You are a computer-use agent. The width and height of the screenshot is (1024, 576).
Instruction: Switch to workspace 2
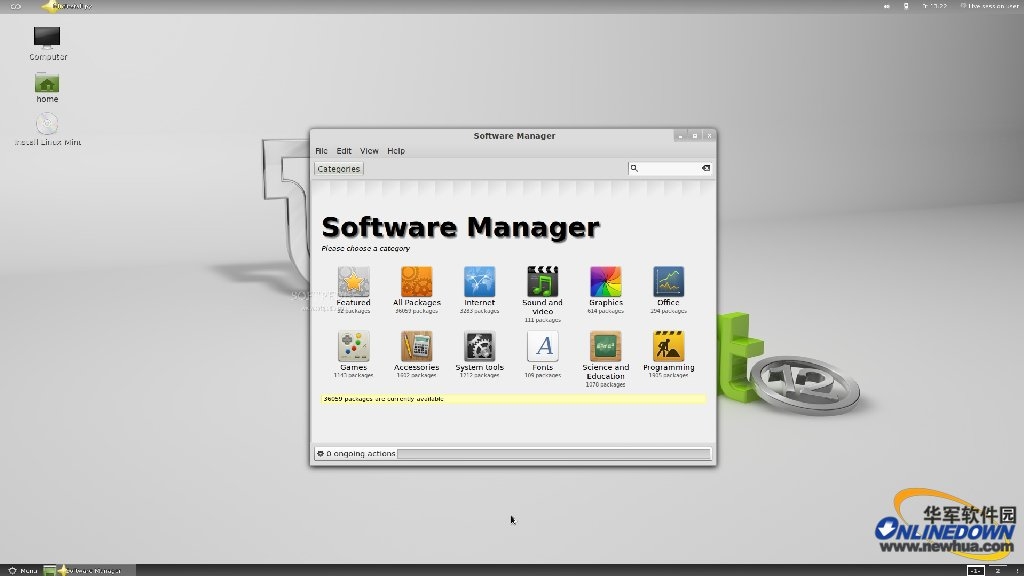pyautogui.click(x=997, y=570)
